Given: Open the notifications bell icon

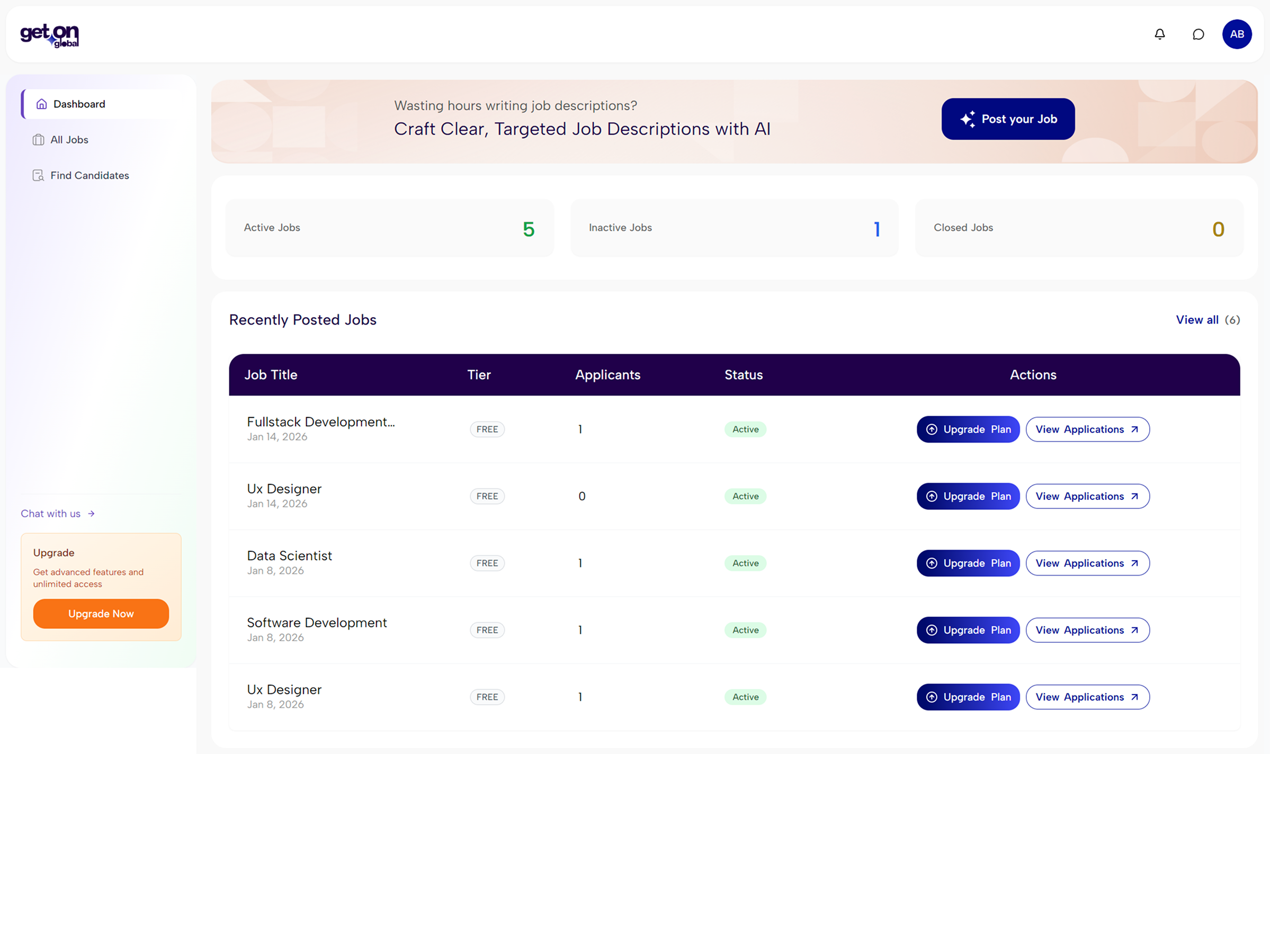Looking at the screenshot, I should [1159, 34].
